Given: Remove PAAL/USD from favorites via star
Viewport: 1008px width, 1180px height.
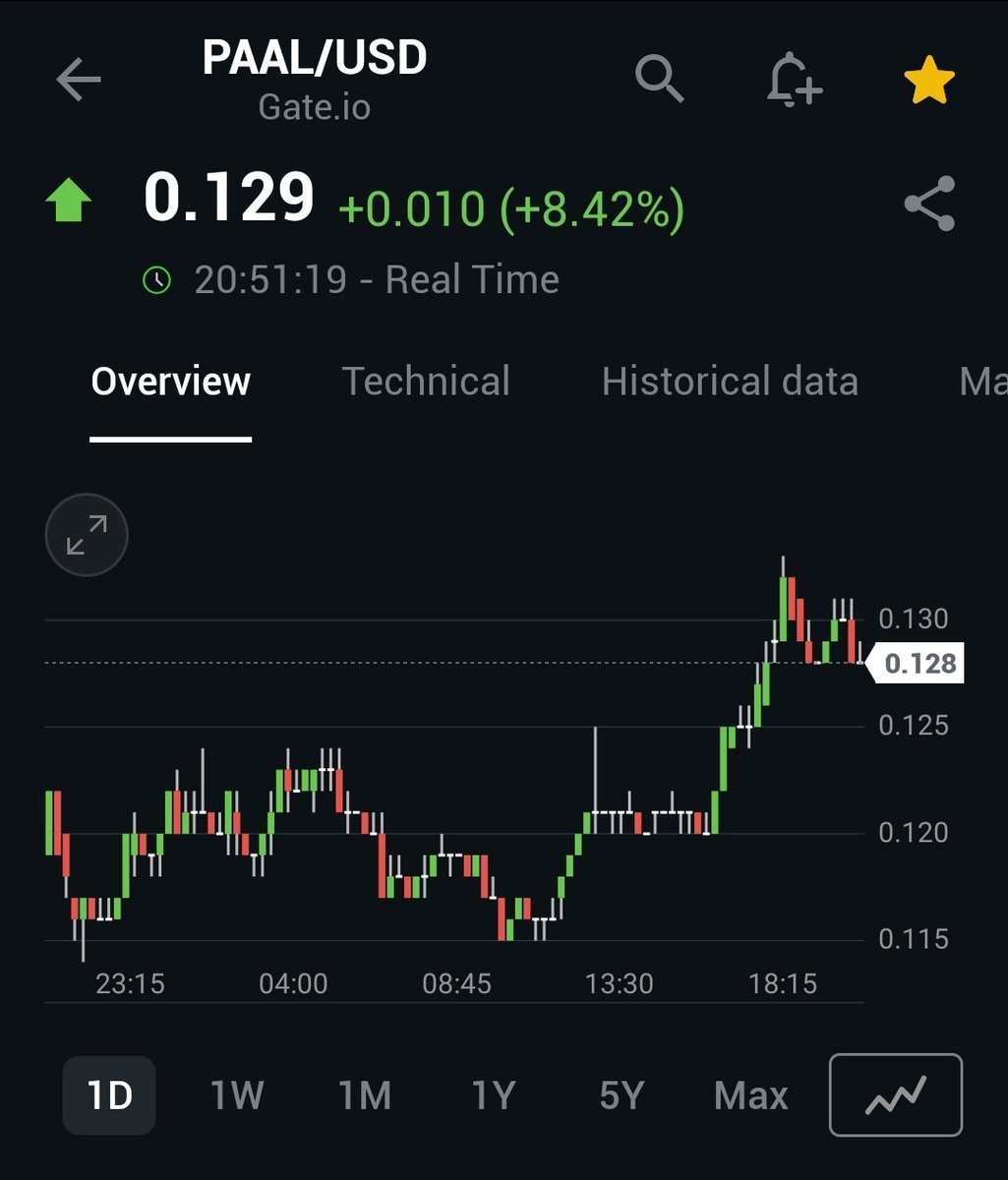Looking at the screenshot, I should [929, 80].
